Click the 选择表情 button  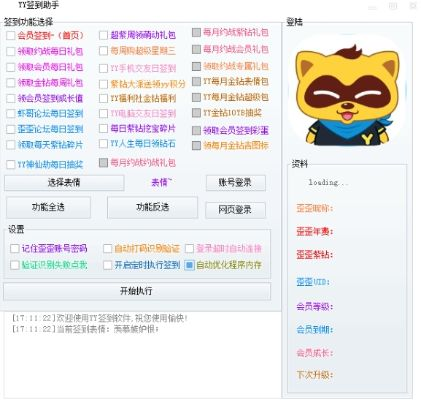point(64,183)
